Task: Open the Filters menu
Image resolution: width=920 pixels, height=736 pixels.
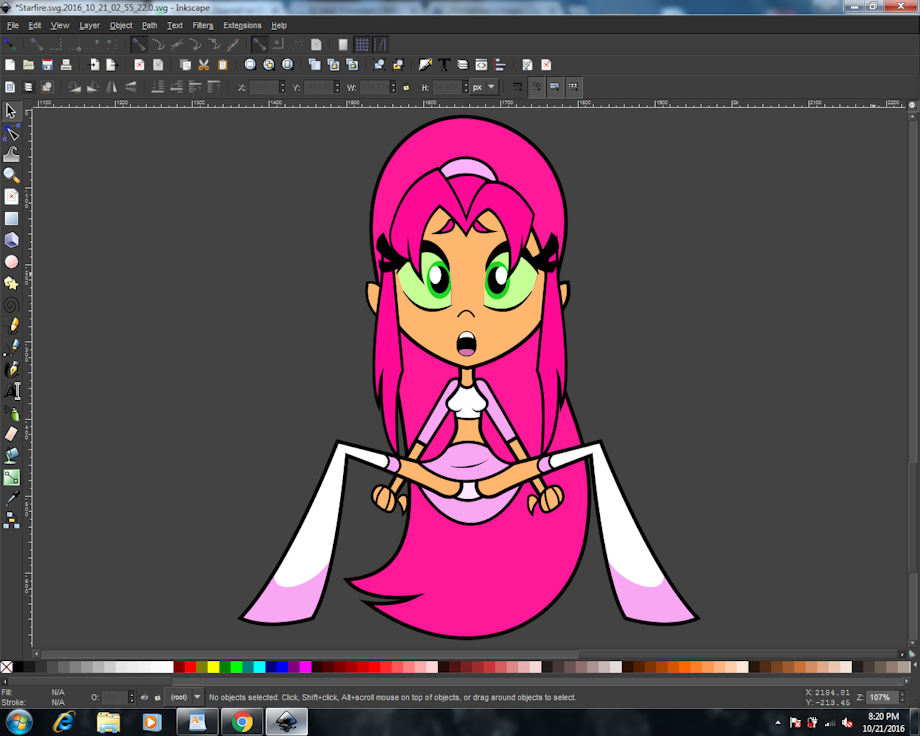Action: coord(202,25)
